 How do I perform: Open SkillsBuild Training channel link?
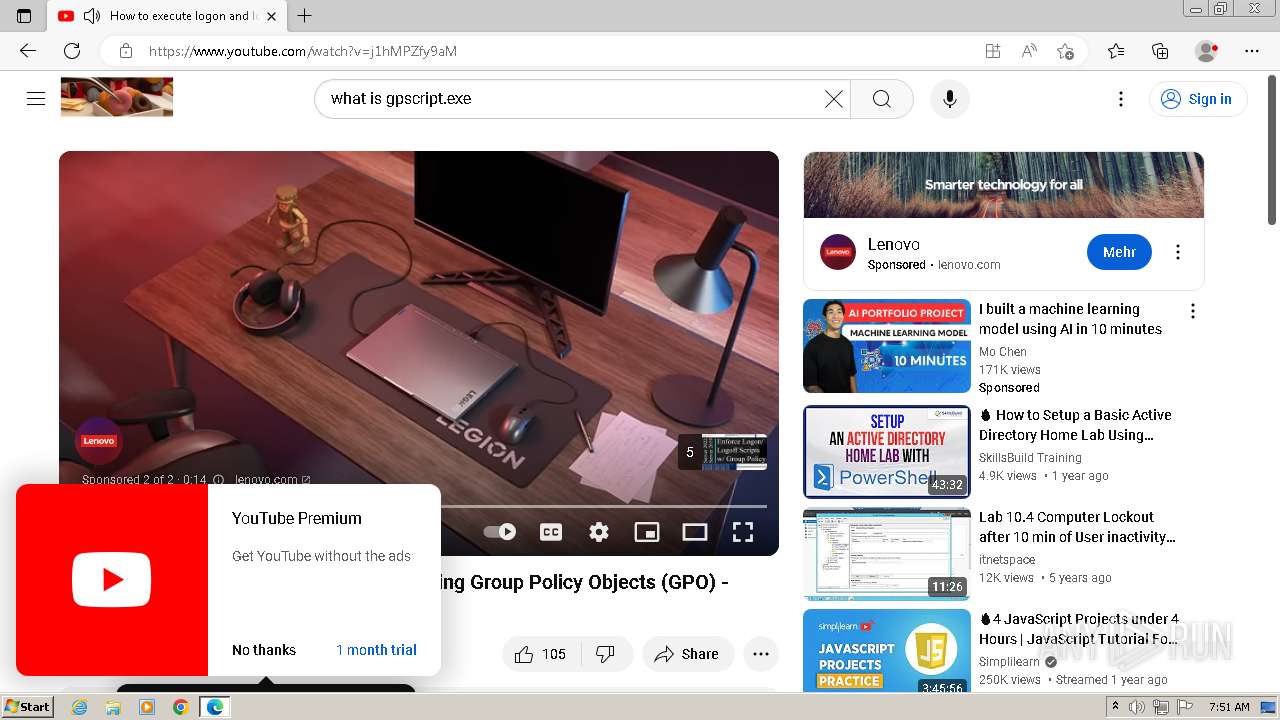[1030, 458]
